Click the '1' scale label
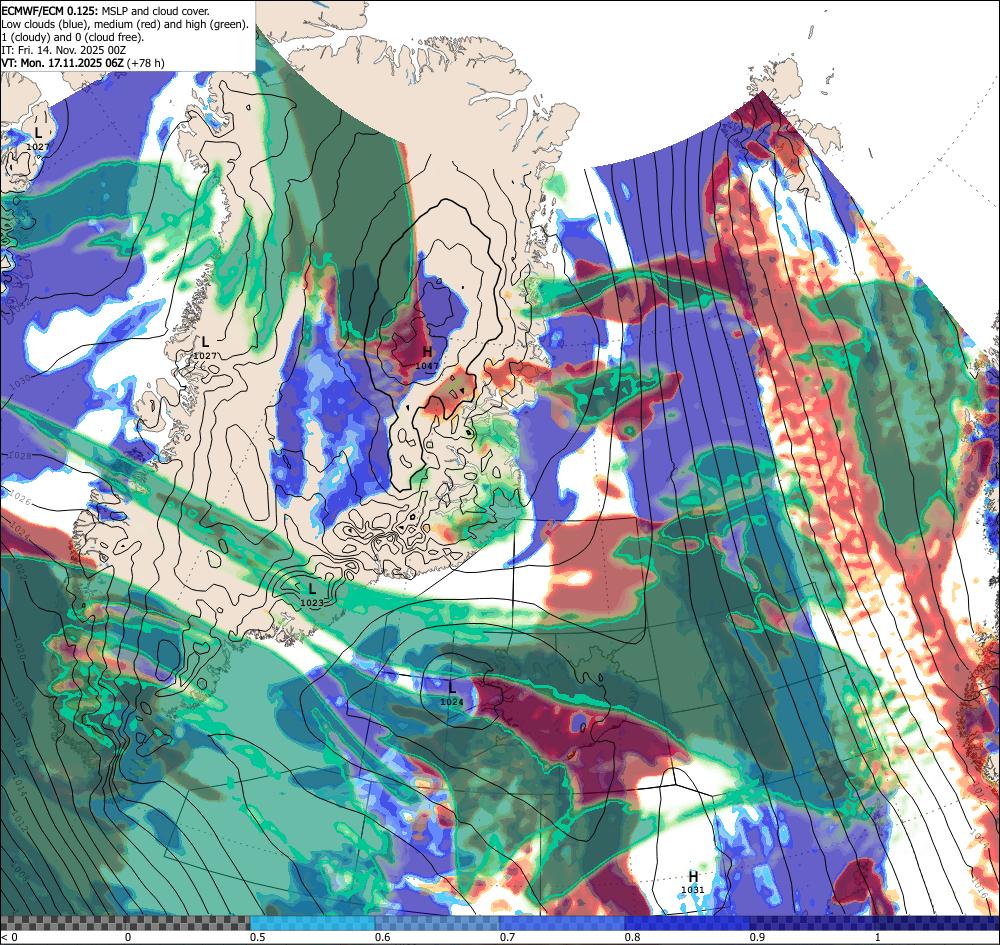 coord(878,937)
